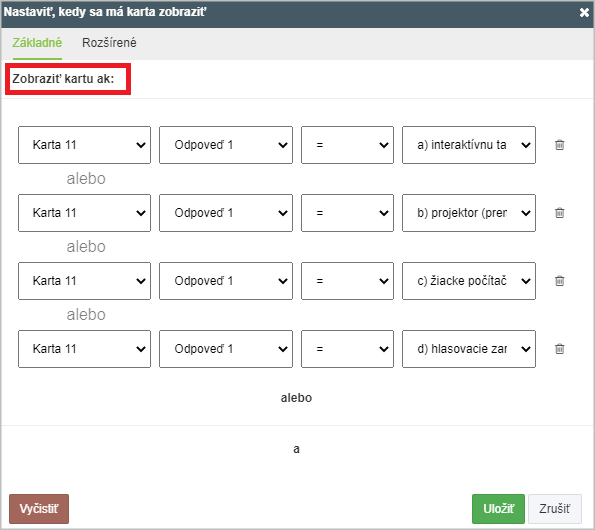This screenshot has height=530, width=595.
Task: Switch to the Rozšírené tab
Action: 109,42
